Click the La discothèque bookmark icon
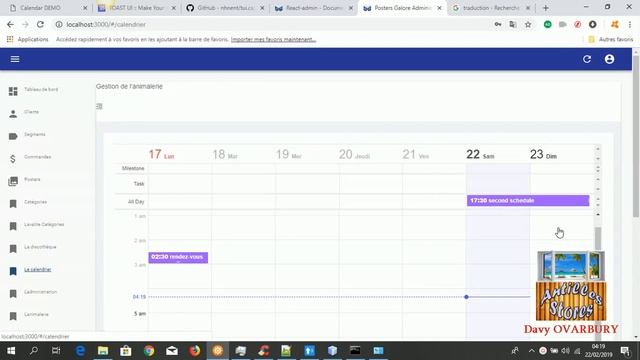 [13, 249]
